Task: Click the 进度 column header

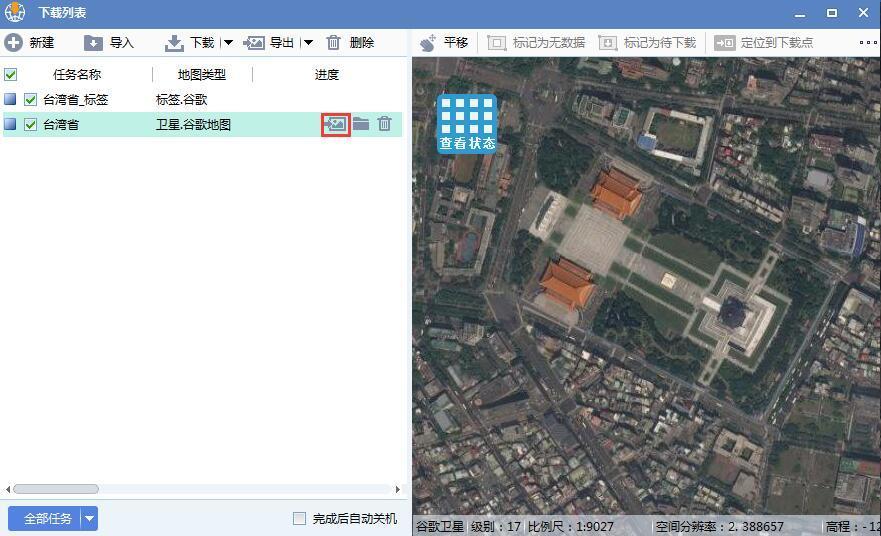Action: pos(326,74)
